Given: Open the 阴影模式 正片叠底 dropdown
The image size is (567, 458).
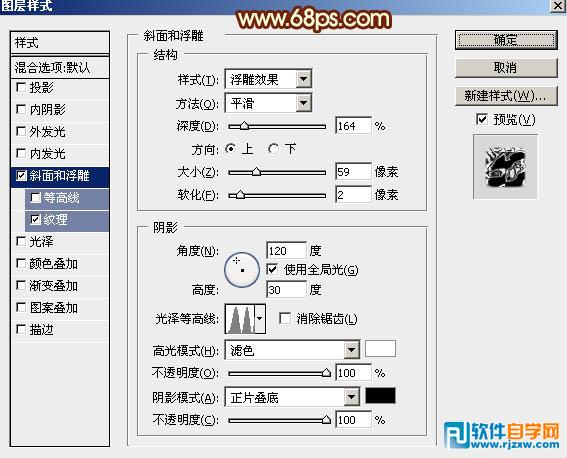Looking at the screenshot, I should (292, 397).
